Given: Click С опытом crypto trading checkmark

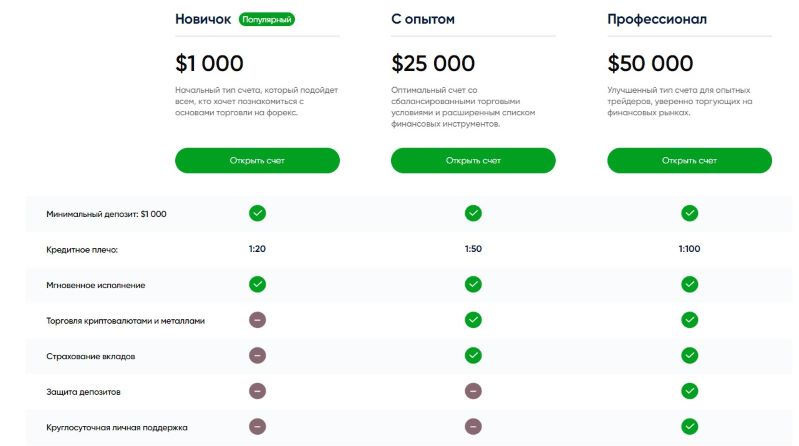Looking at the screenshot, I should (473, 320).
